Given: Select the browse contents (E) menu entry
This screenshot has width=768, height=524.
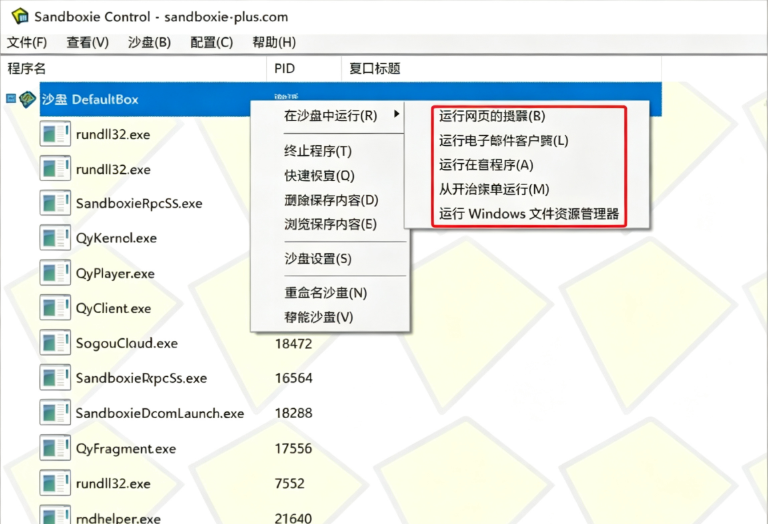Looking at the screenshot, I should pos(331,224).
